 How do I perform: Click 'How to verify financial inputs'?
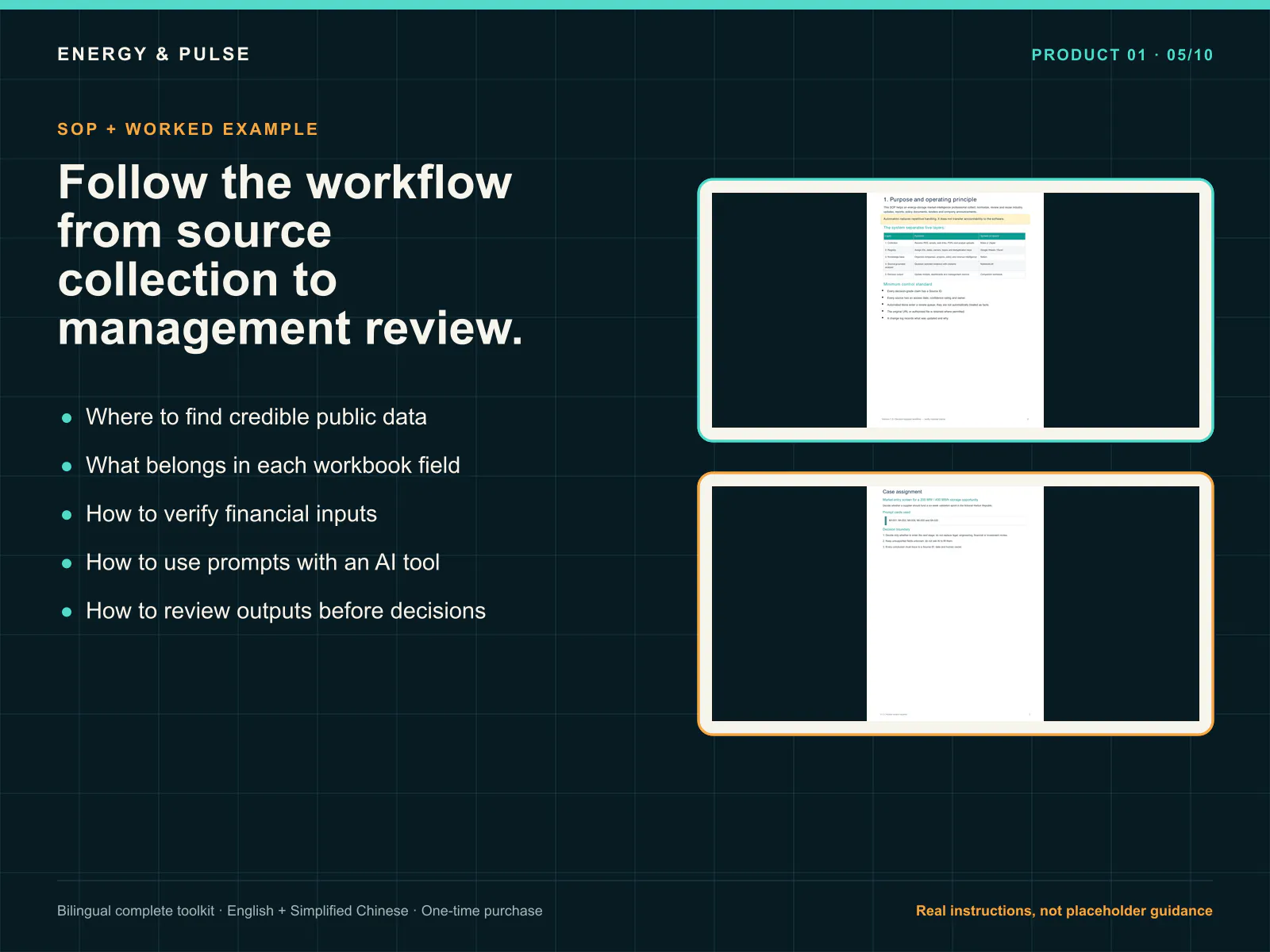click(231, 513)
